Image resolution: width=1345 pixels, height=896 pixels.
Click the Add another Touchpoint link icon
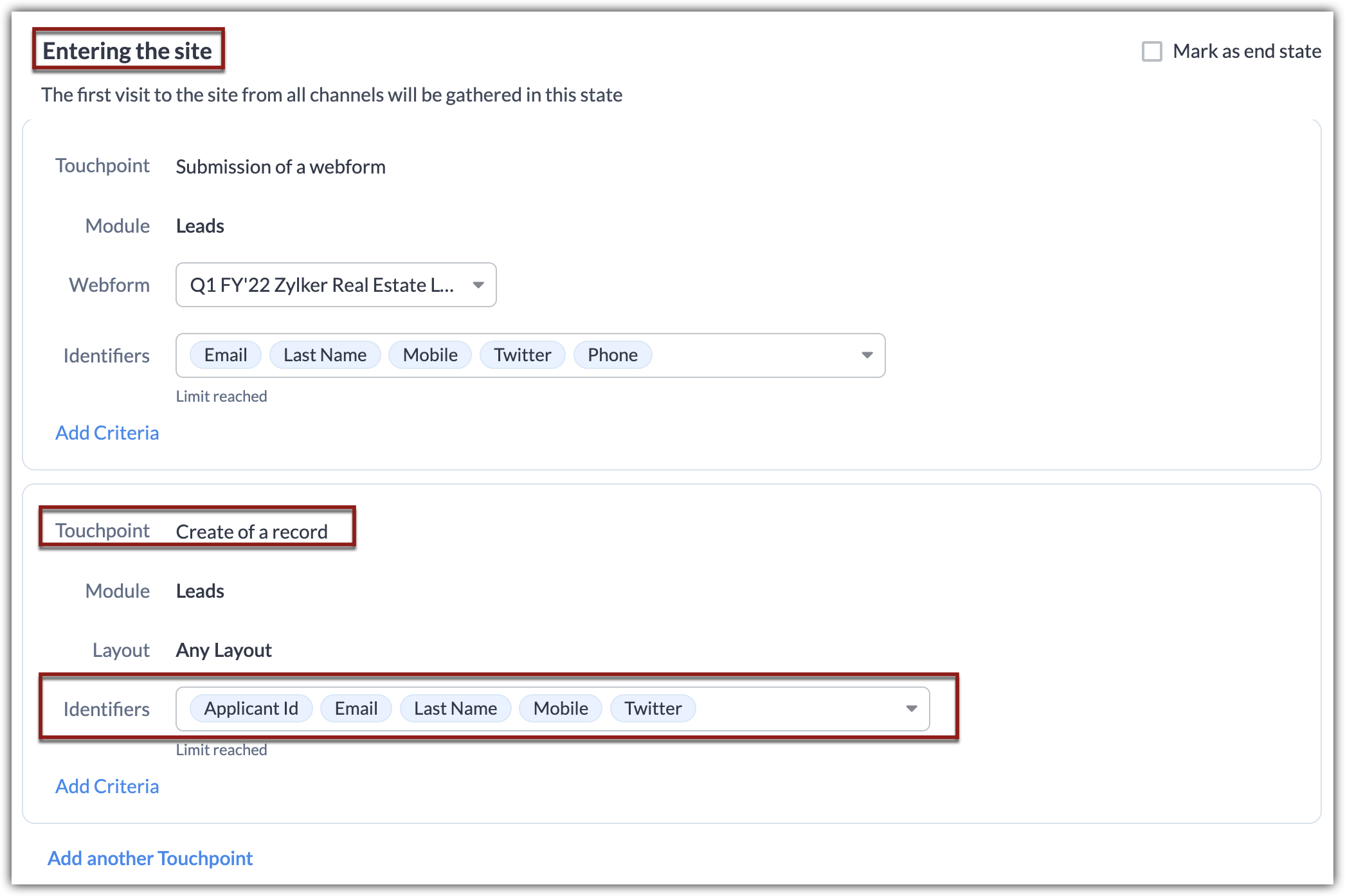(149, 858)
